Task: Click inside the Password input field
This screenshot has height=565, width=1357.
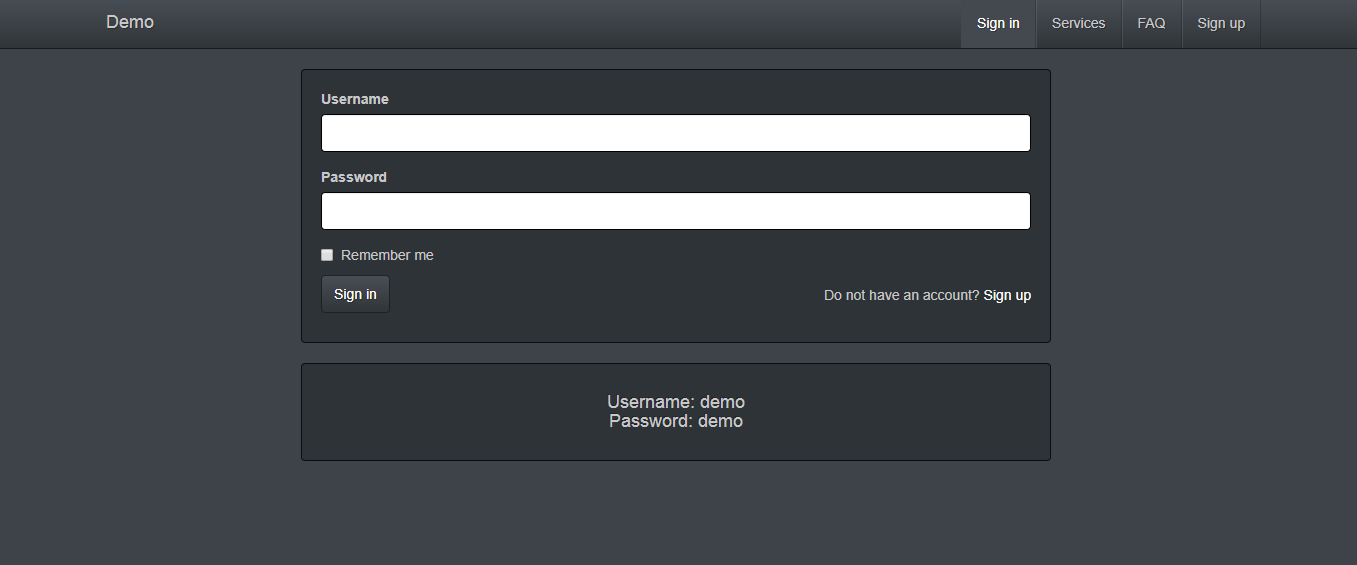Action: [x=675, y=211]
